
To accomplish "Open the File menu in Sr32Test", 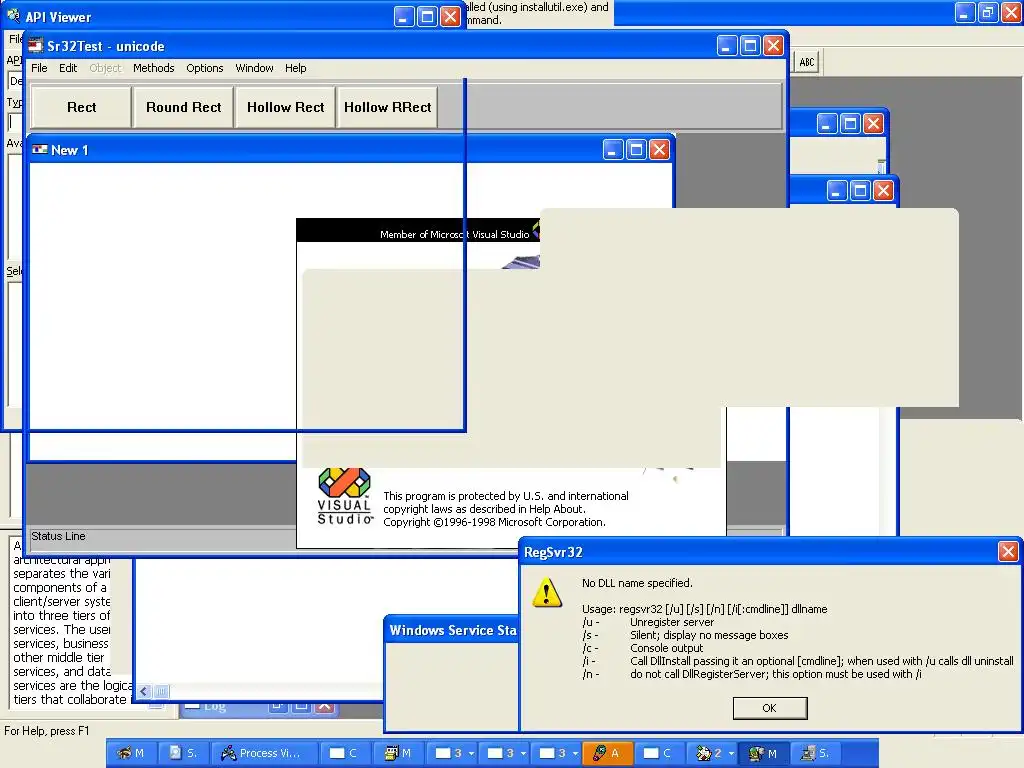I will (39, 68).
